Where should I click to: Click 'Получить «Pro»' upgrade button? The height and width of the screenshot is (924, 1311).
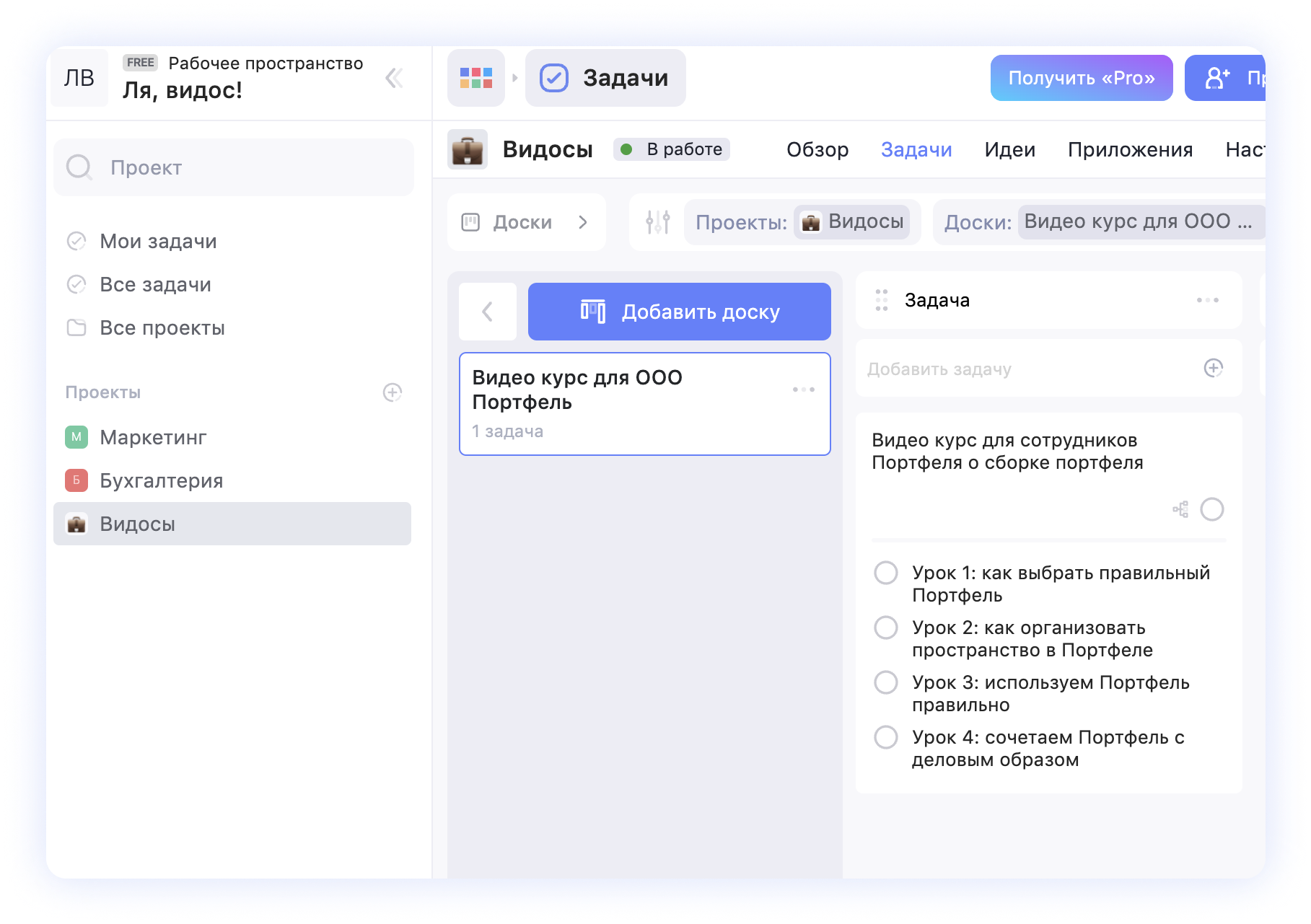1081,78
